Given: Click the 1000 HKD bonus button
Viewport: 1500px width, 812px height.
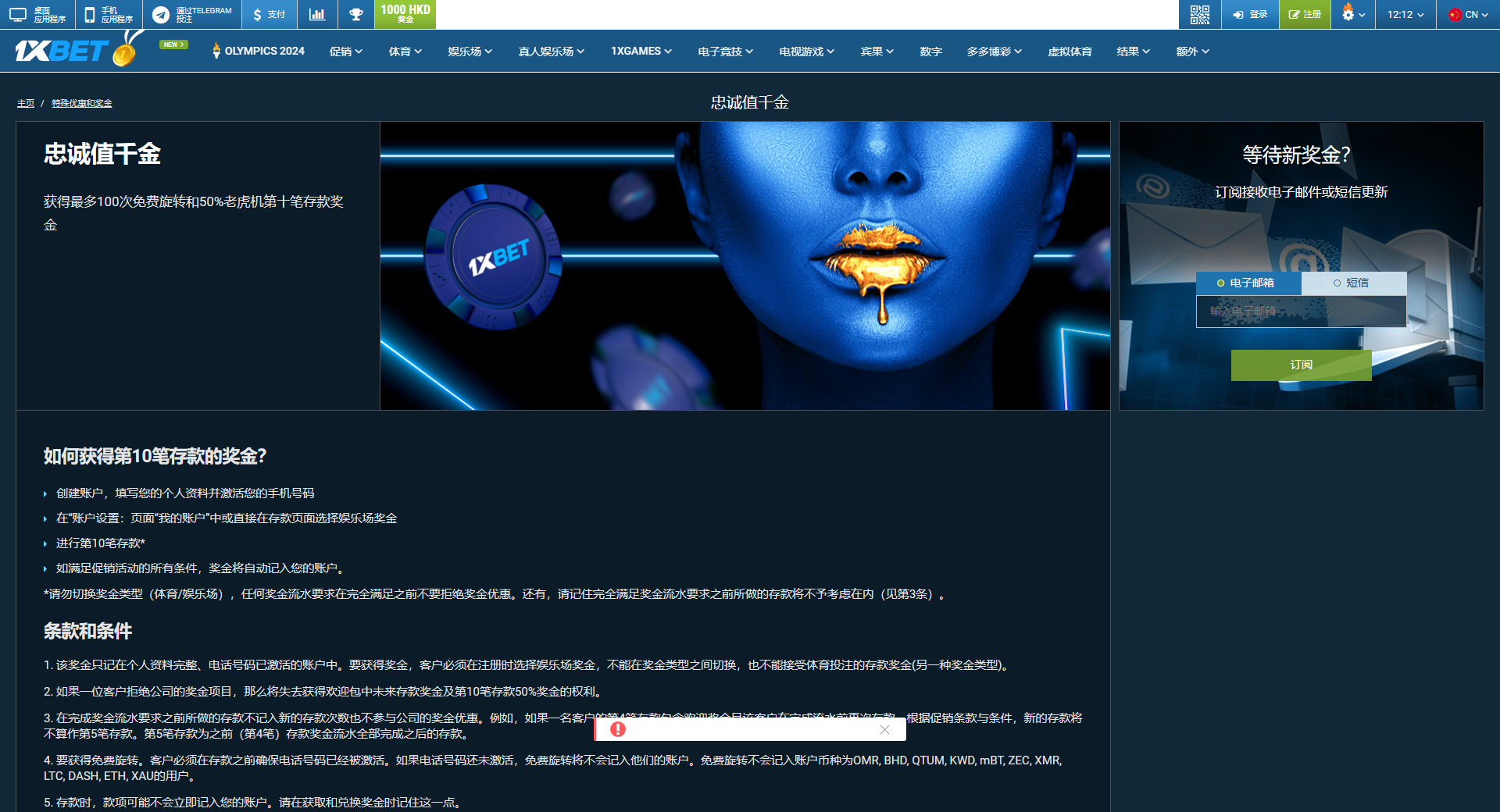Looking at the screenshot, I should [x=405, y=14].
